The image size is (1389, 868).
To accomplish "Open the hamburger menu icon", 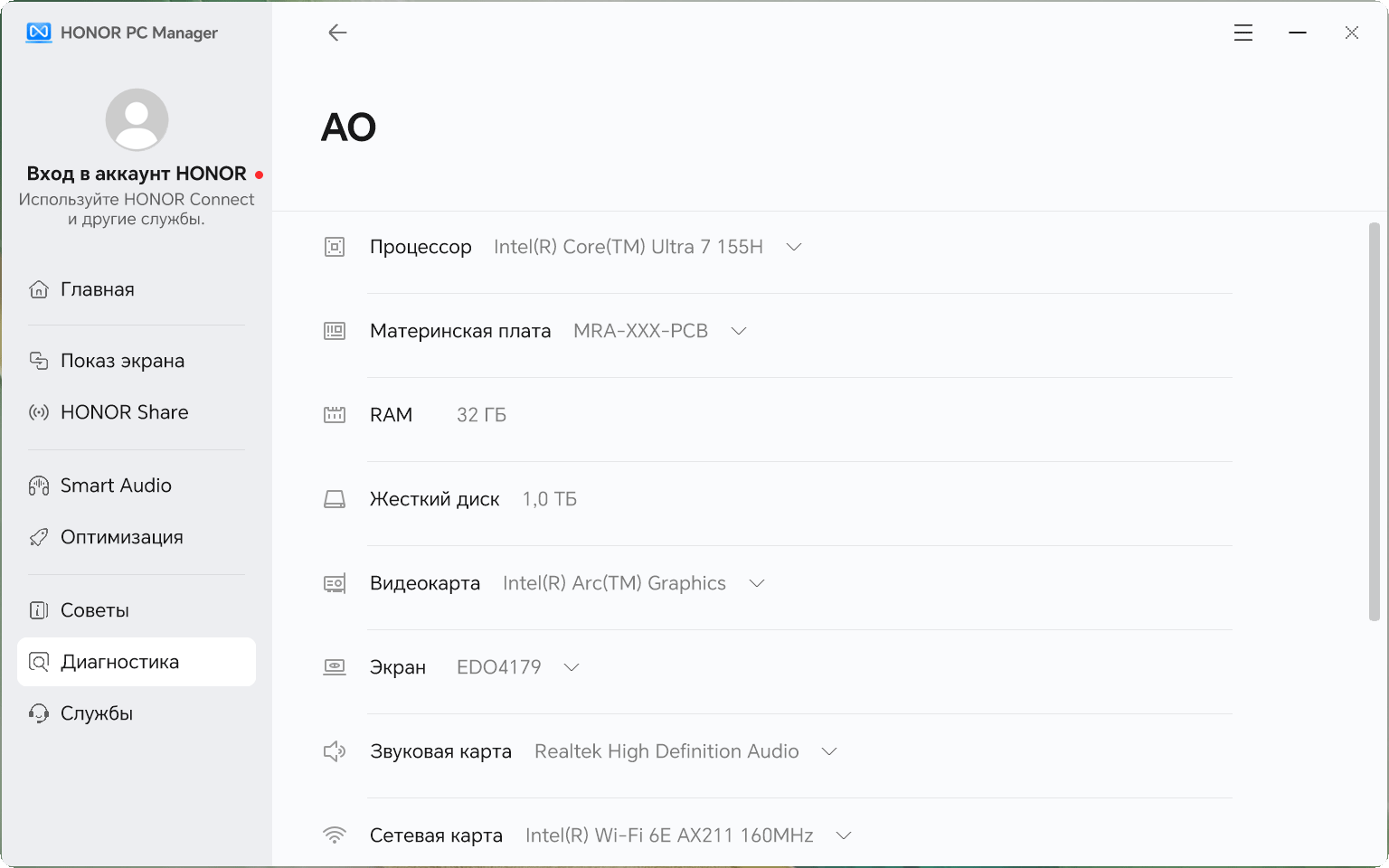I will 1243,33.
